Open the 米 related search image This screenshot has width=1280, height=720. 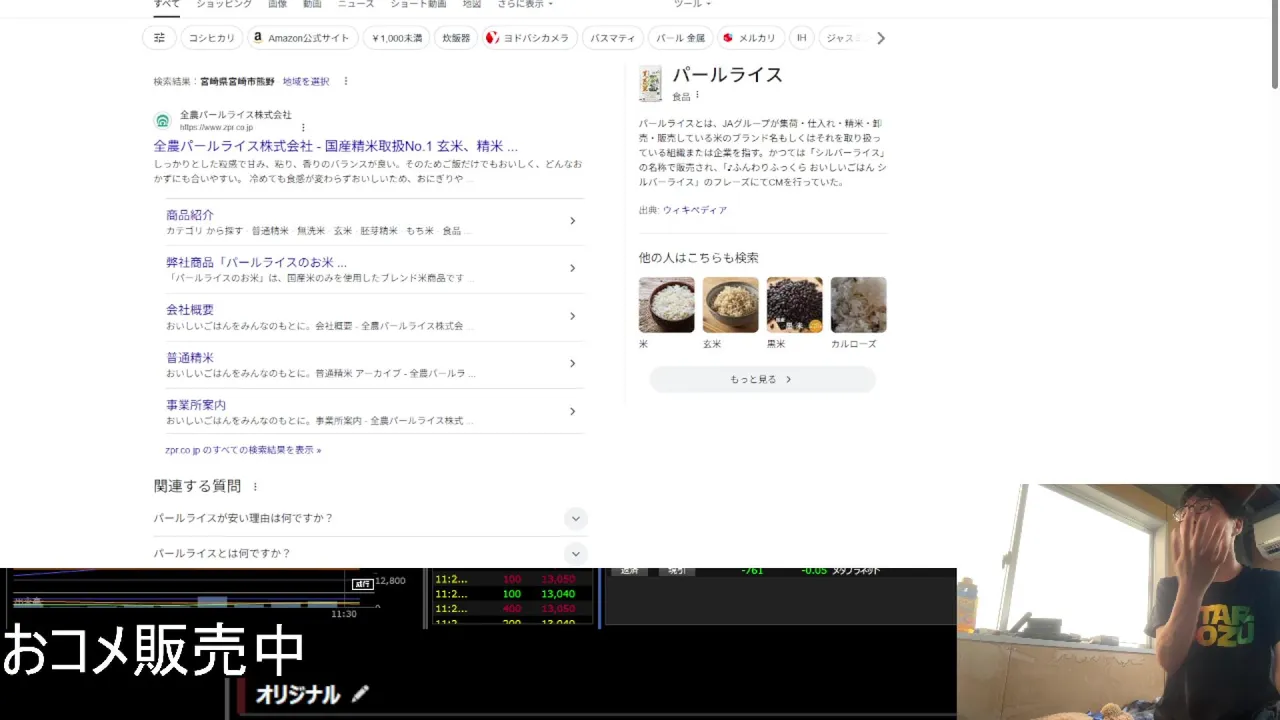(666, 305)
